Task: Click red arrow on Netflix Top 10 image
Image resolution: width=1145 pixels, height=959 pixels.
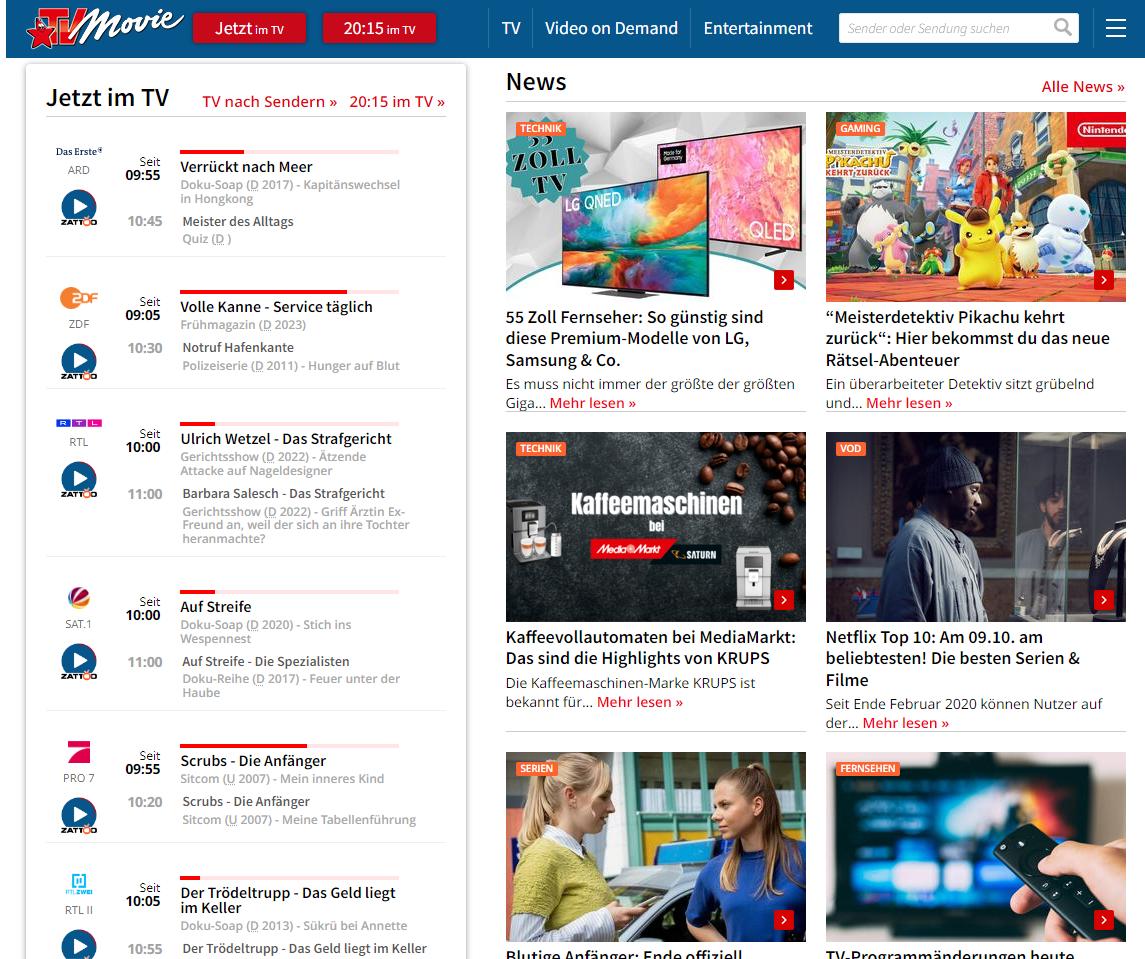Action: [1103, 600]
